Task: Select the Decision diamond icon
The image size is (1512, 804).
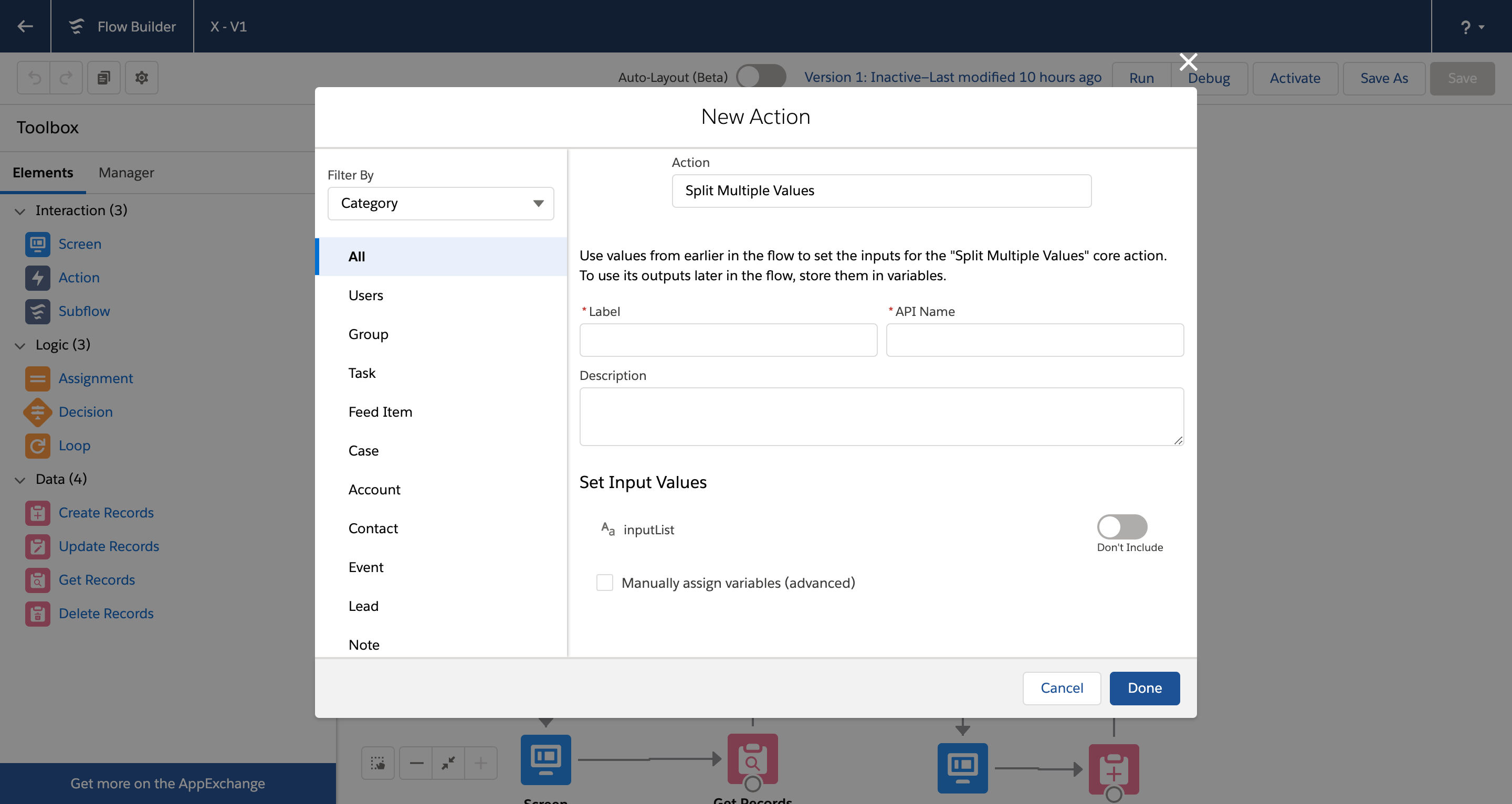Action: click(38, 412)
